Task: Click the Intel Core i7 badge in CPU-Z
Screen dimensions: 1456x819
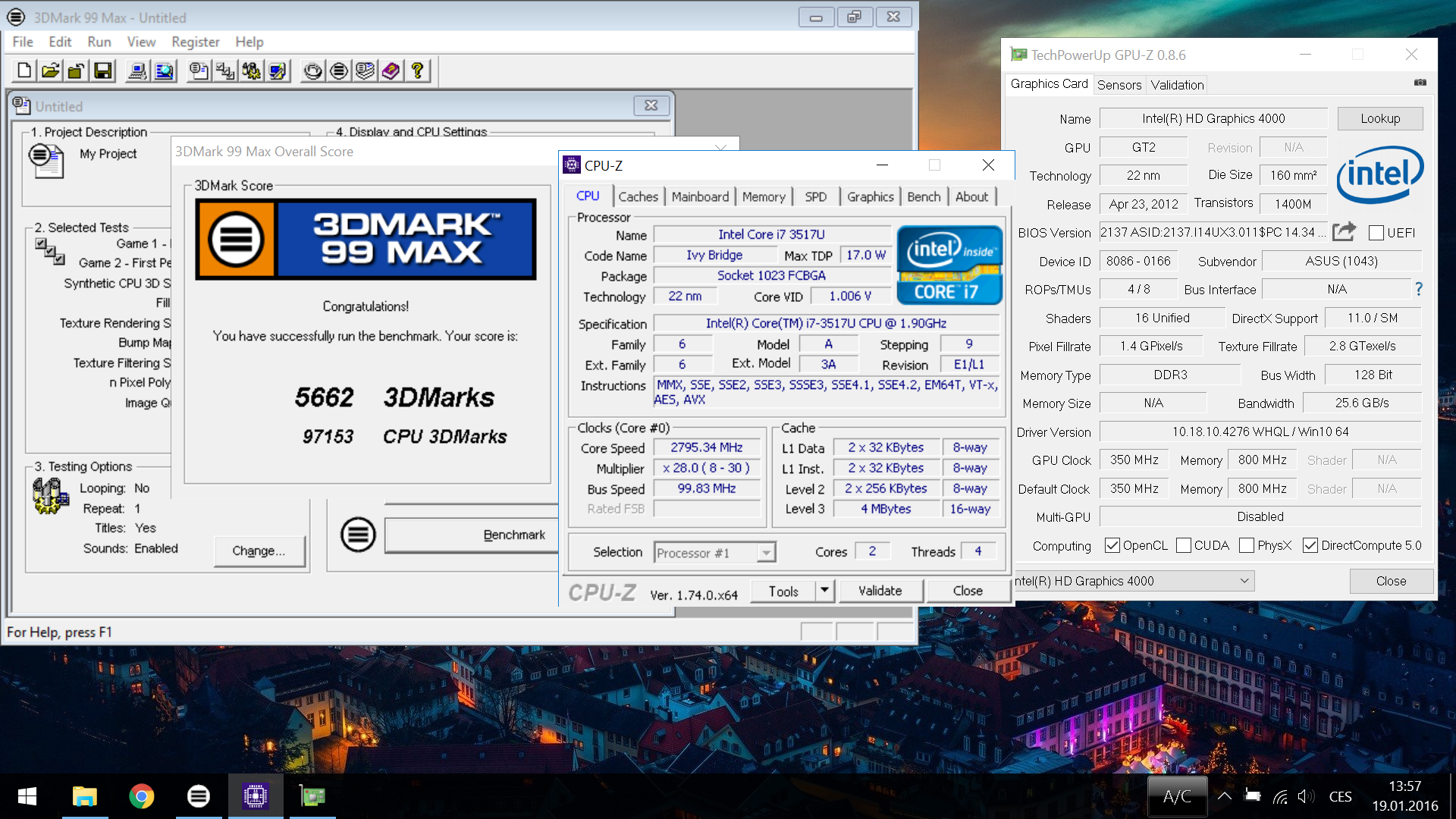Action: (x=949, y=265)
